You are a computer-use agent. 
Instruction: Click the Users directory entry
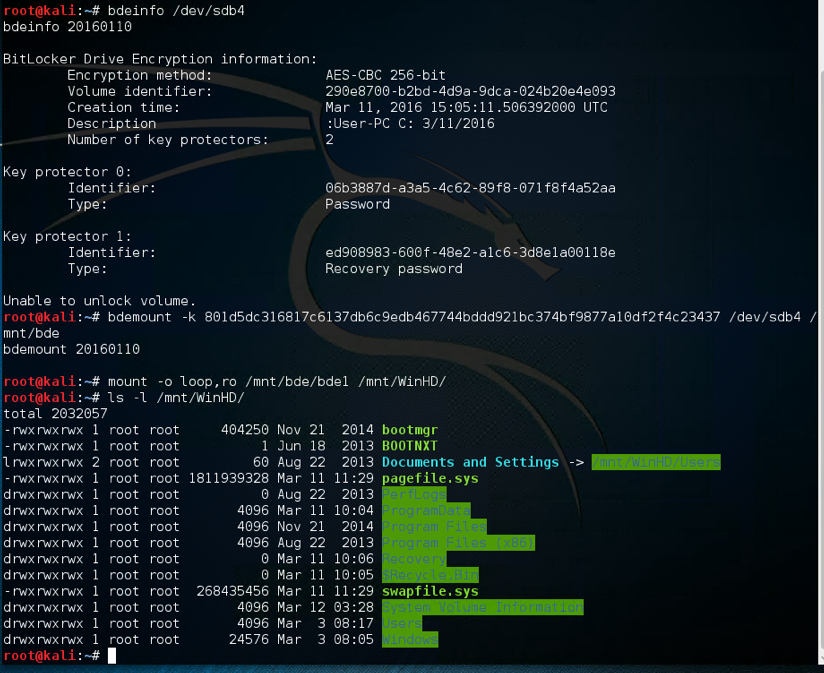(402, 623)
